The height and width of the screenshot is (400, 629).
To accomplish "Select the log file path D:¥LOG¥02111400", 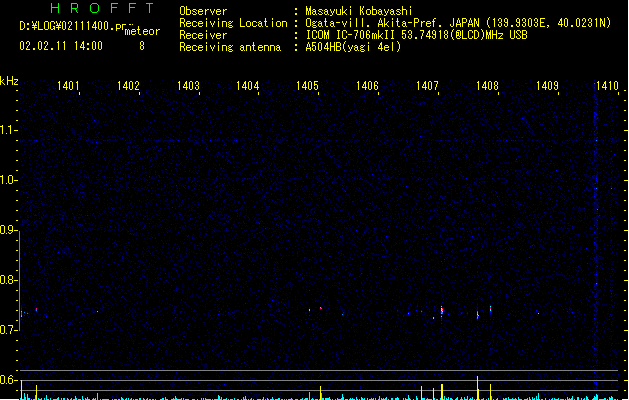I will [x=72, y=26].
